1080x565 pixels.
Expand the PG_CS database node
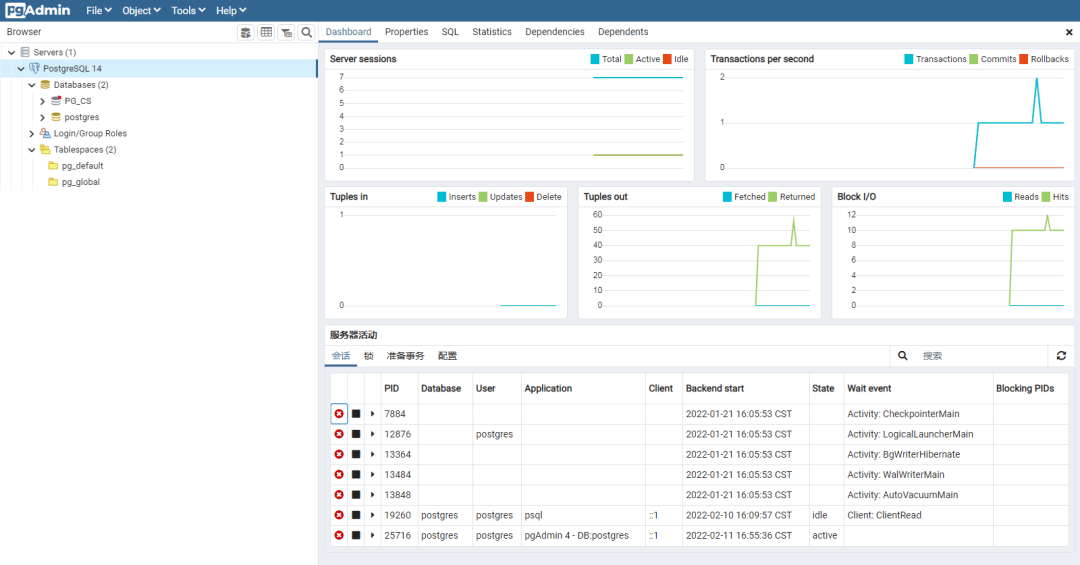43,101
